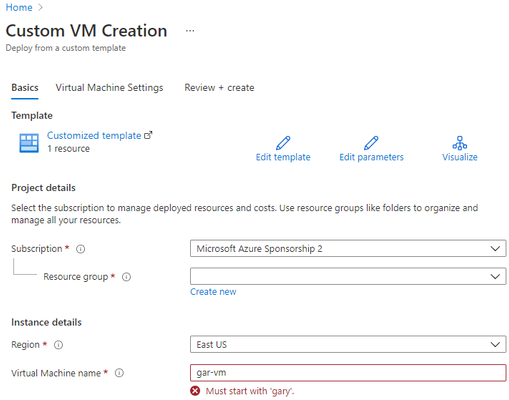This screenshot has height=400, width=509.
Task: Go to the Review + create tab
Action: point(219,88)
